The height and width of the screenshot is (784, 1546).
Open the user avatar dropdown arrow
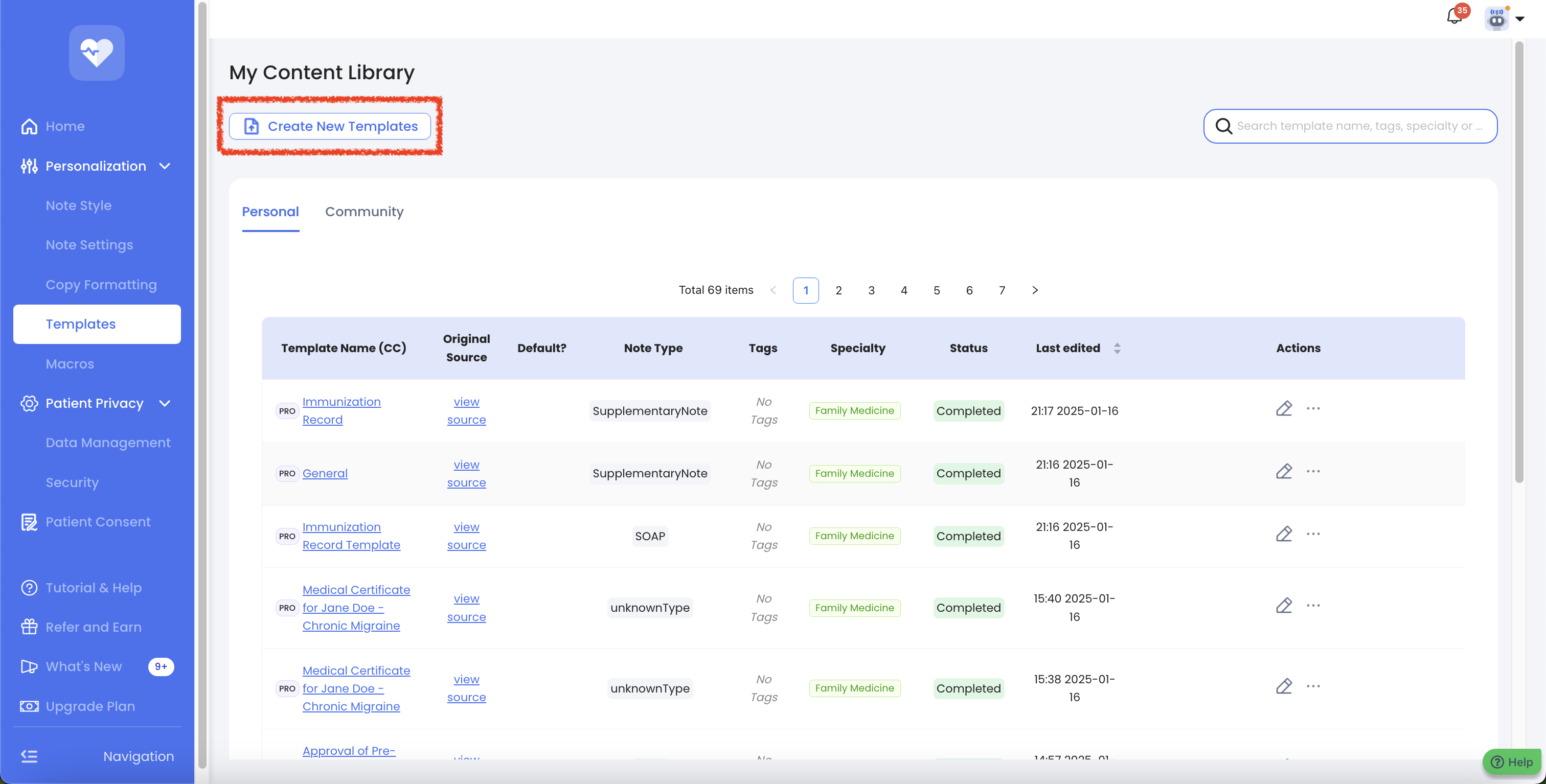pyautogui.click(x=1520, y=18)
